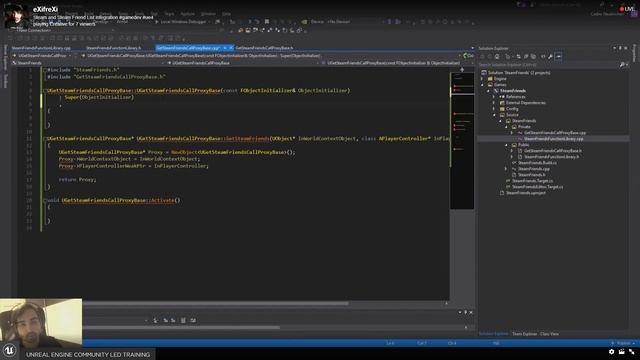640x360 pixels.
Task: Close the active GetSteamFriendsCallProxyBase.cpp tab
Action: [x=231, y=48]
